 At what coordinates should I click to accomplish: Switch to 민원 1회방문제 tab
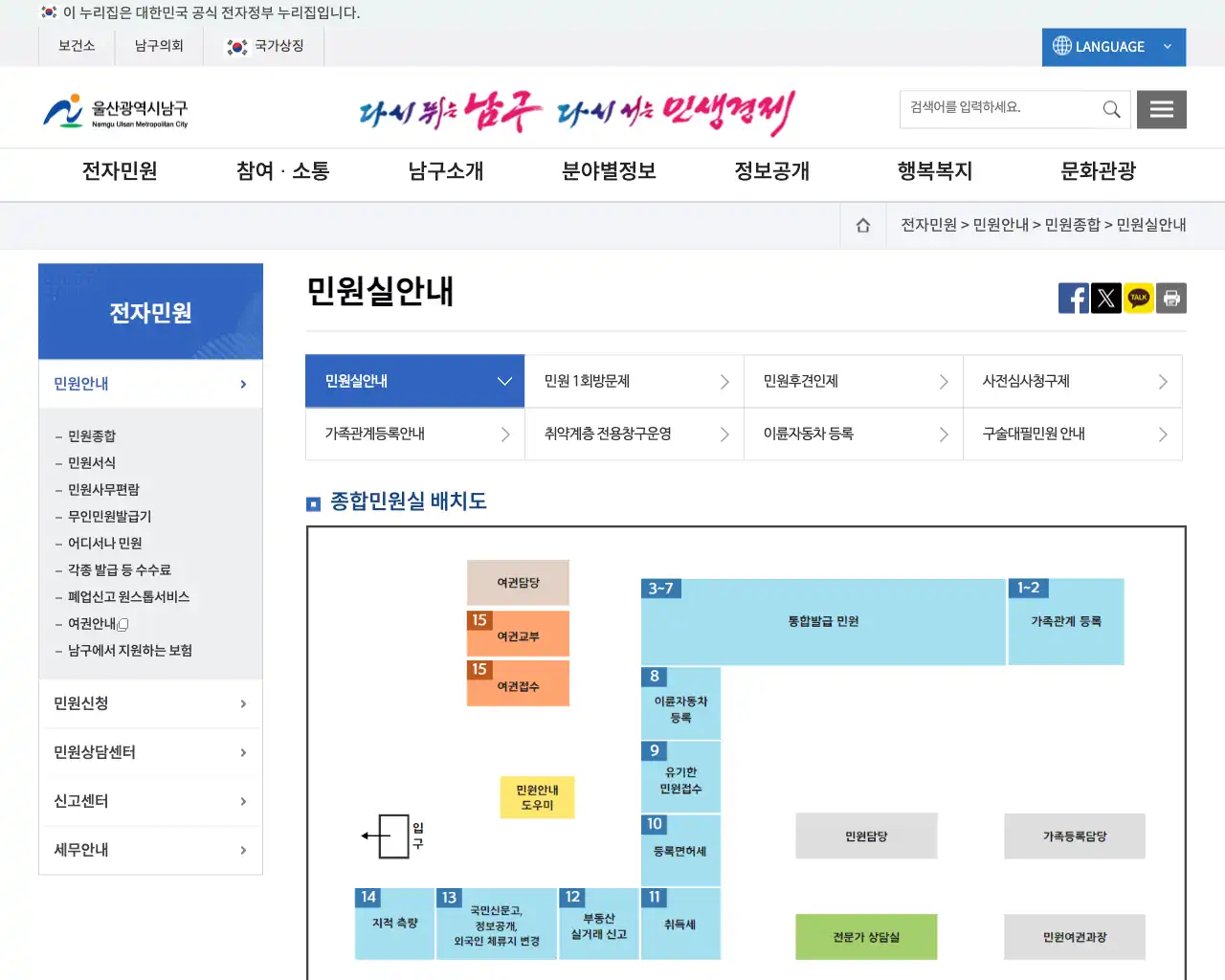coord(635,381)
